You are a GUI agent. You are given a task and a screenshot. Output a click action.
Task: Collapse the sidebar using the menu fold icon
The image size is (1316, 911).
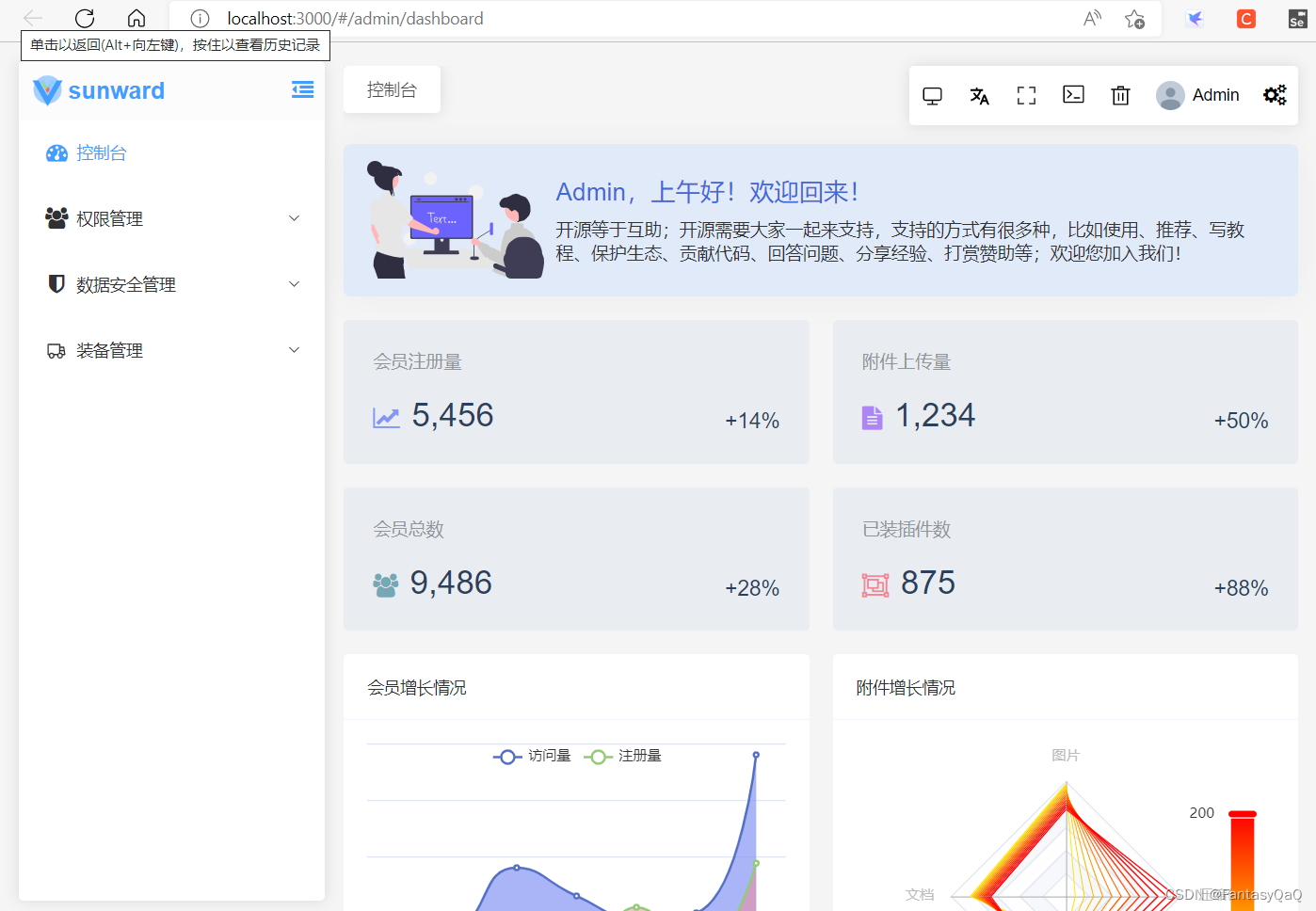pyautogui.click(x=302, y=90)
